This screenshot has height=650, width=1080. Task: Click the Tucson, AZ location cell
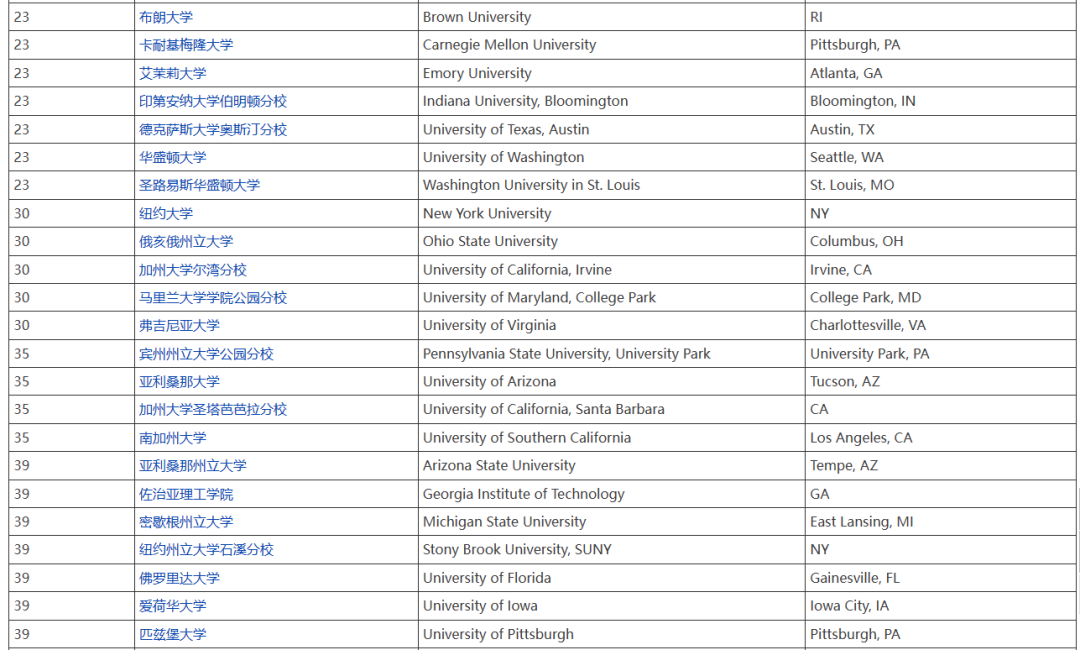(939, 381)
